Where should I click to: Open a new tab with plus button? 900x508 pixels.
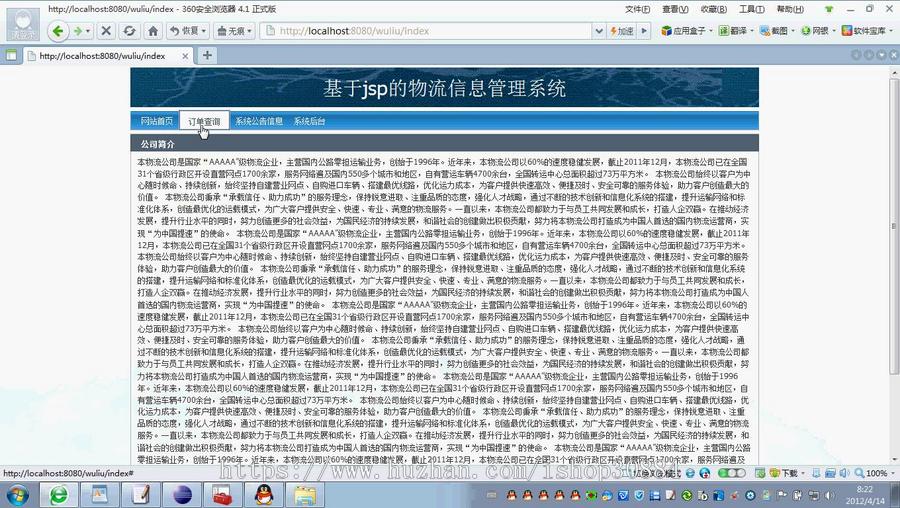(207, 55)
